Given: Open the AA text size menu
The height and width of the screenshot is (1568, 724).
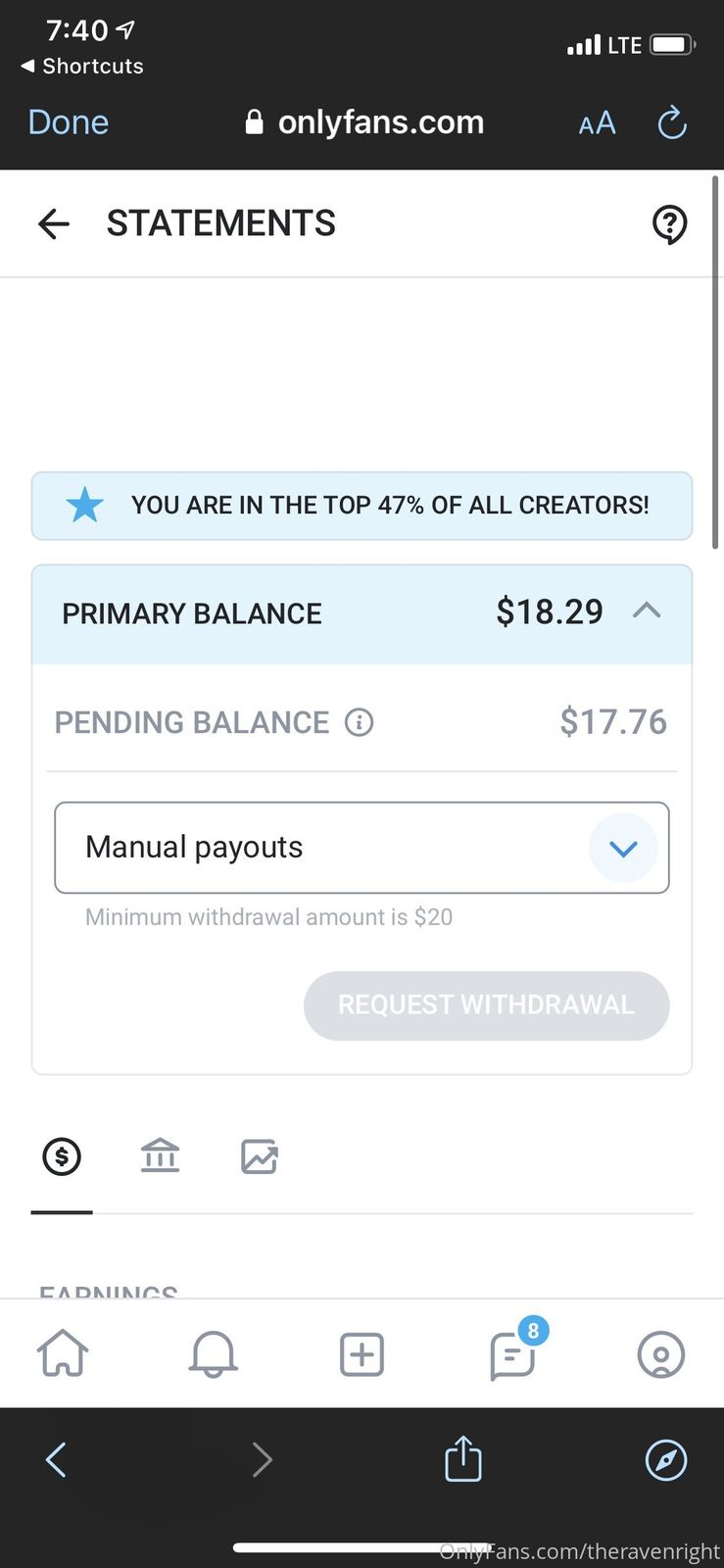Looking at the screenshot, I should click(x=597, y=123).
